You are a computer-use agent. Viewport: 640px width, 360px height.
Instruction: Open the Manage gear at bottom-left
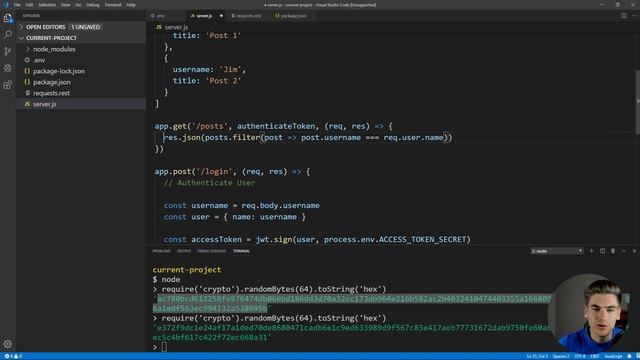tap(8, 344)
